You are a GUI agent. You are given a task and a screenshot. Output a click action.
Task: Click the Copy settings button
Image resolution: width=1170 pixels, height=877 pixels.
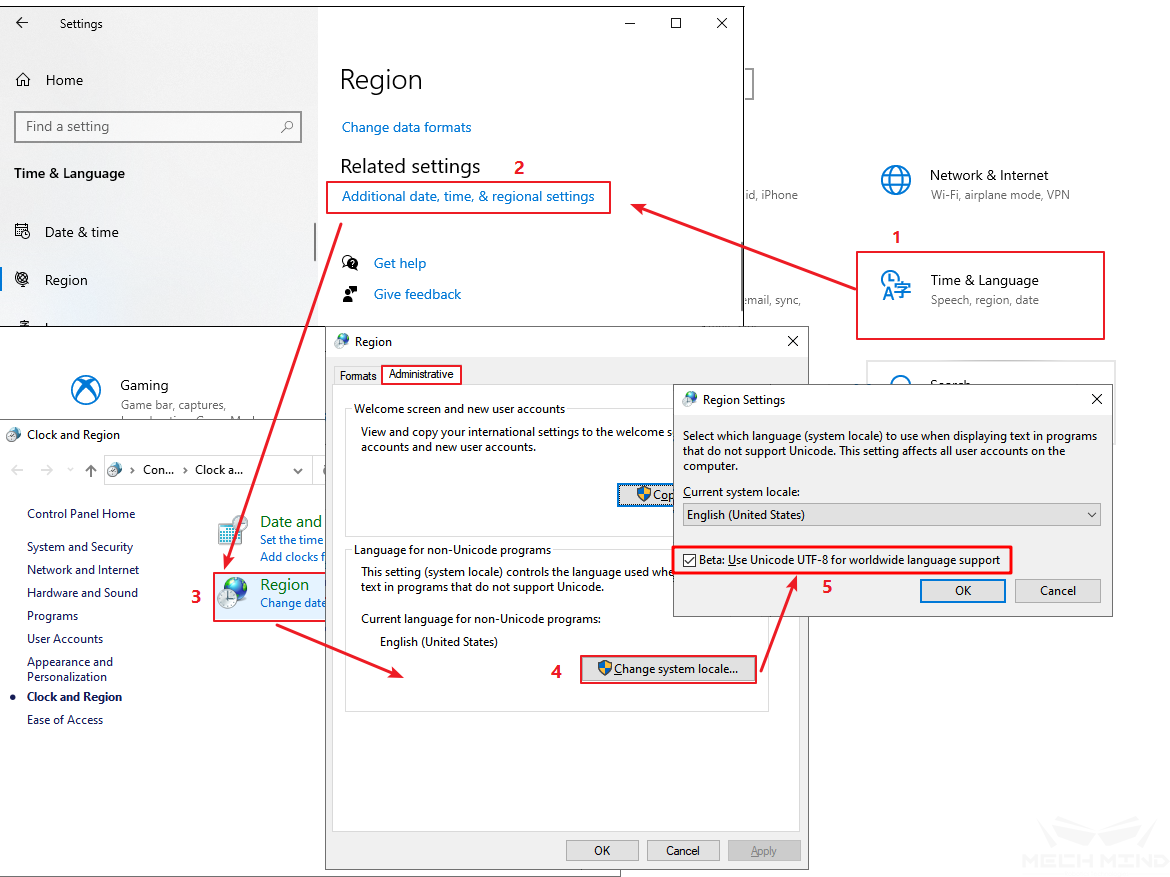click(x=645, y=494)
